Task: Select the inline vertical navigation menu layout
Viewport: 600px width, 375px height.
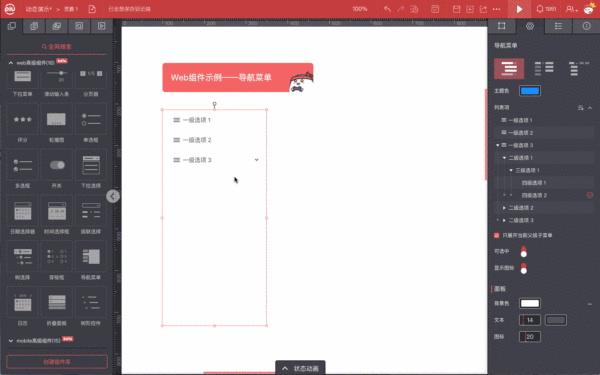Action: (x=509, y=68)
